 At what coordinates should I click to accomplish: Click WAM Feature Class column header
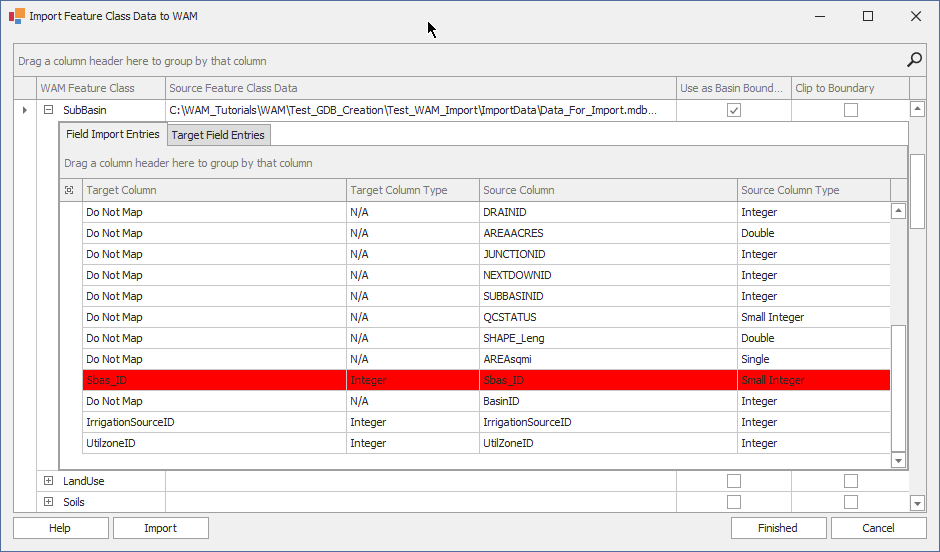(x=101, y=88)
